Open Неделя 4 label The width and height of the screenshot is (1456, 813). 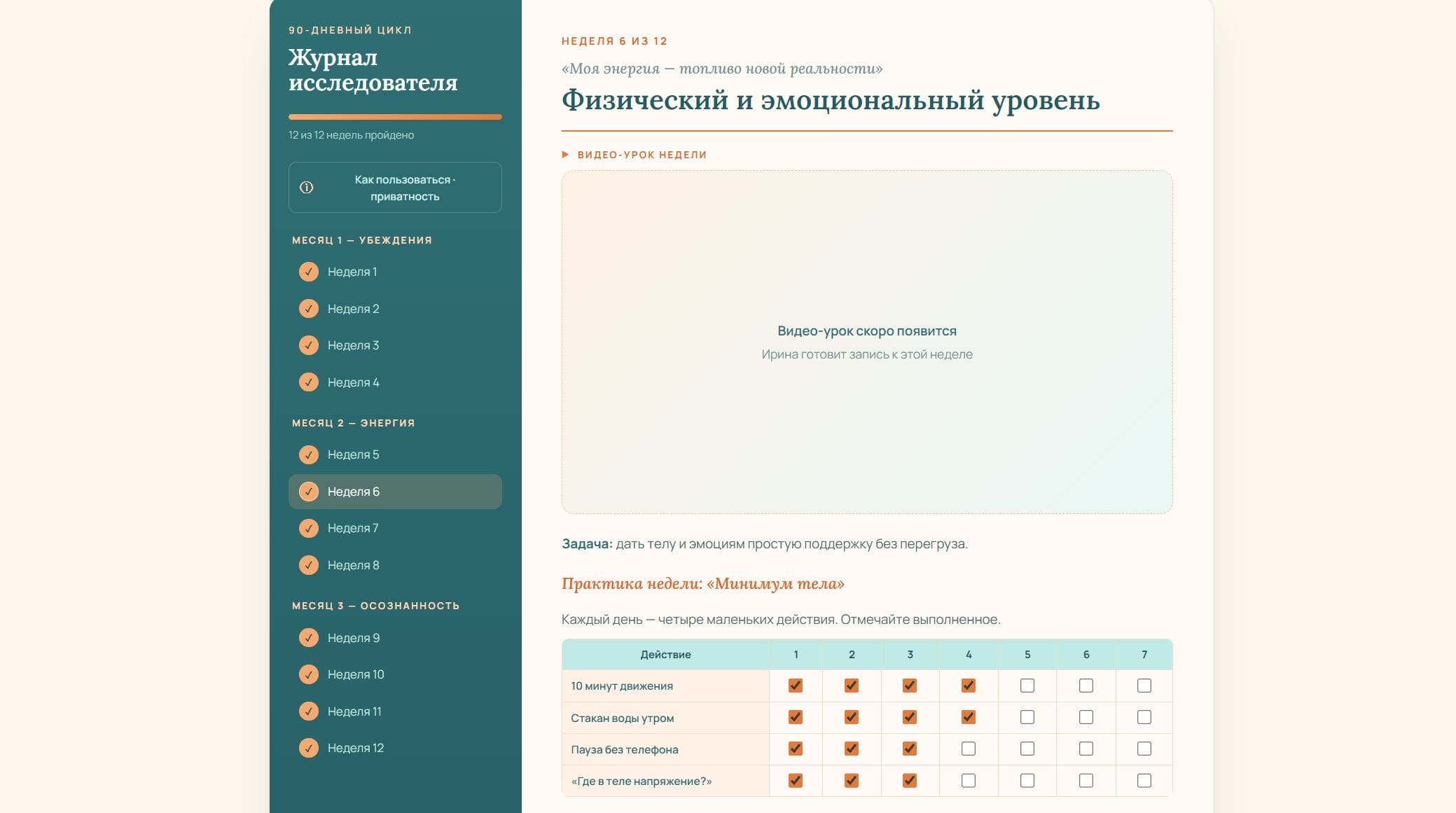pos(354,382)
